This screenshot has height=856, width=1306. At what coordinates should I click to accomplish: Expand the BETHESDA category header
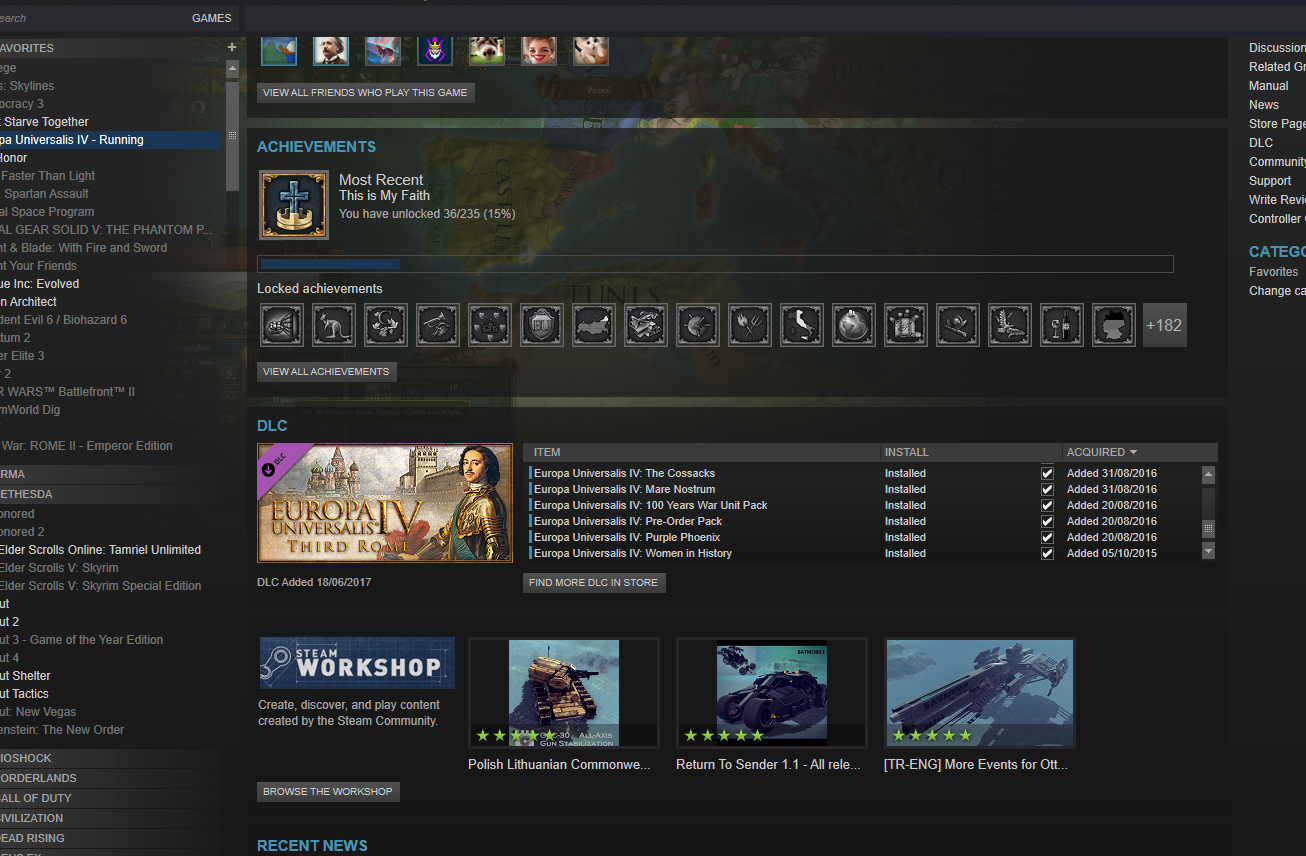pyautogui.click(x=111, y=494)
